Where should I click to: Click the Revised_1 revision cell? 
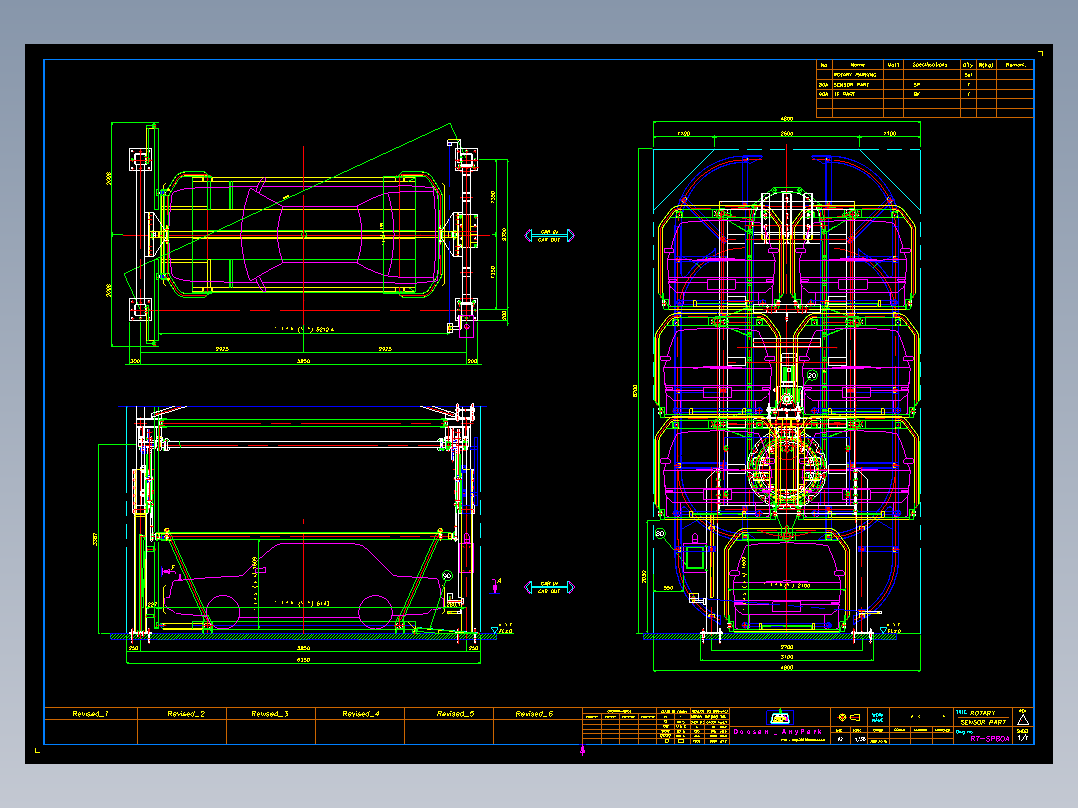[x=91, y=714]
